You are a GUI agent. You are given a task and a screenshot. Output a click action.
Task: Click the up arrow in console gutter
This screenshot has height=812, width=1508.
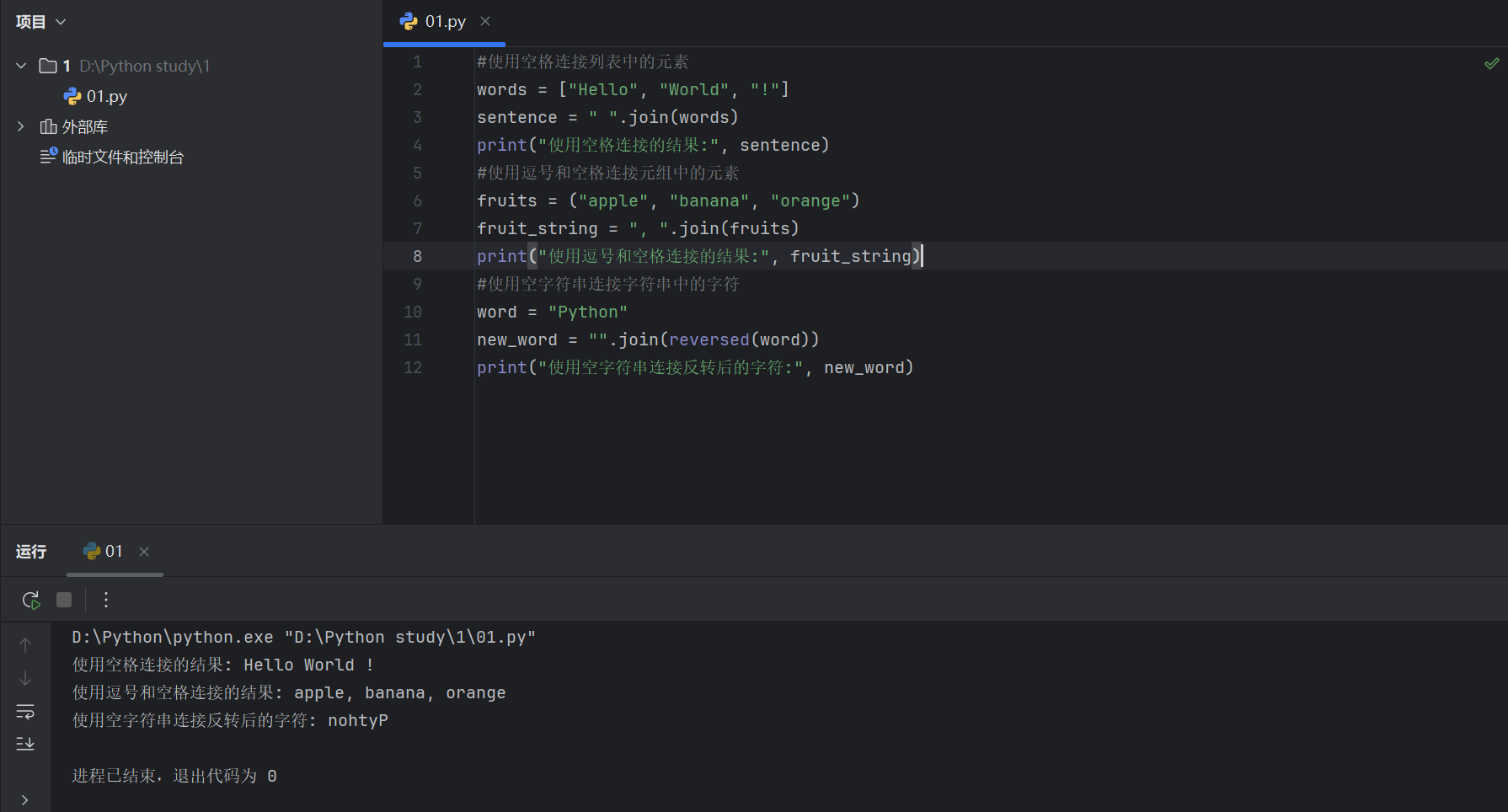25,644
